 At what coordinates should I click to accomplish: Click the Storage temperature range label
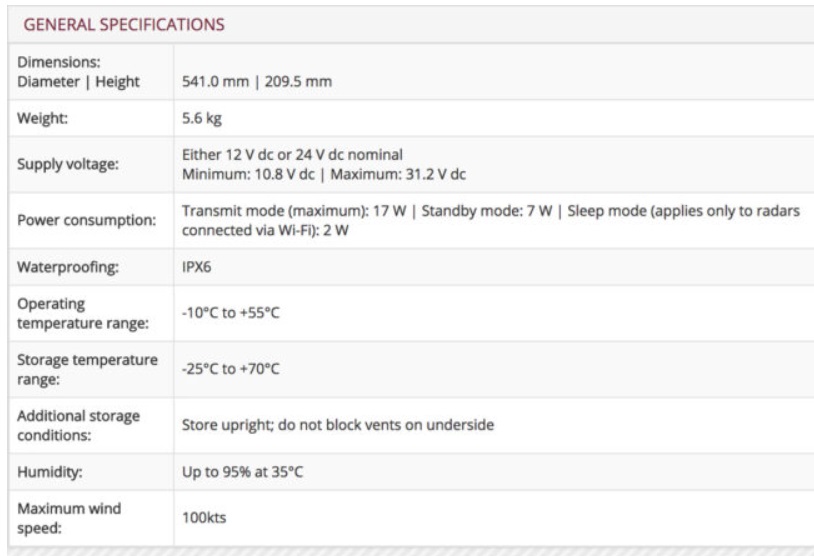[x=87, y=369]
